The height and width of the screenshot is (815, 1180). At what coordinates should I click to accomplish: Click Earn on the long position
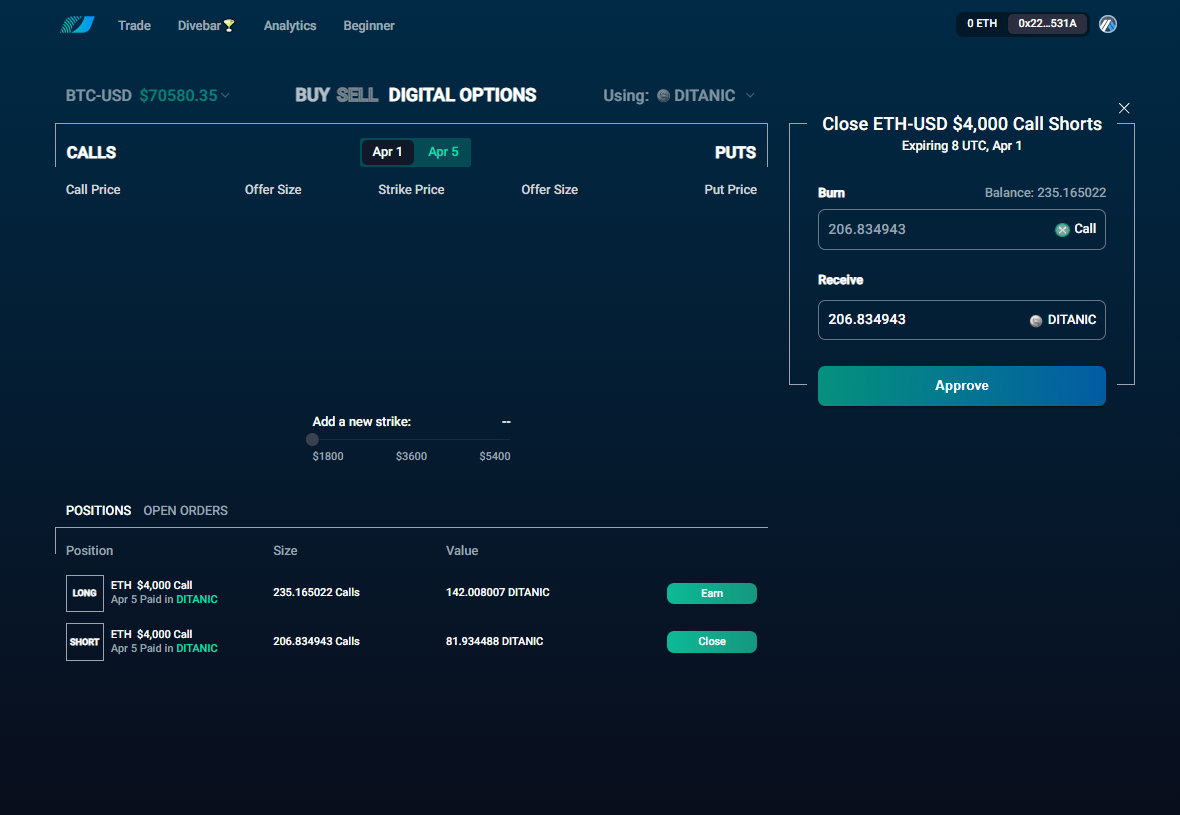point(711,593)
